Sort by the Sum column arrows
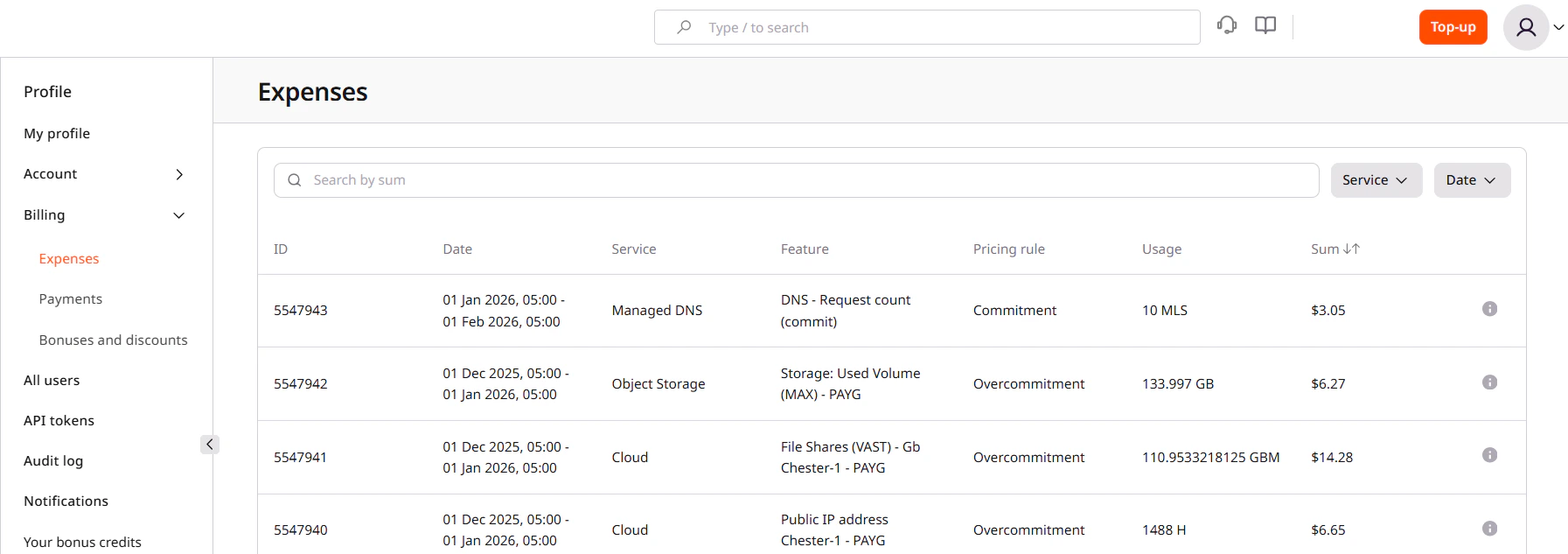Image resolution: width=1568 pixels, height=554 pixels. pyautogui.click(x=1351, y=249)
